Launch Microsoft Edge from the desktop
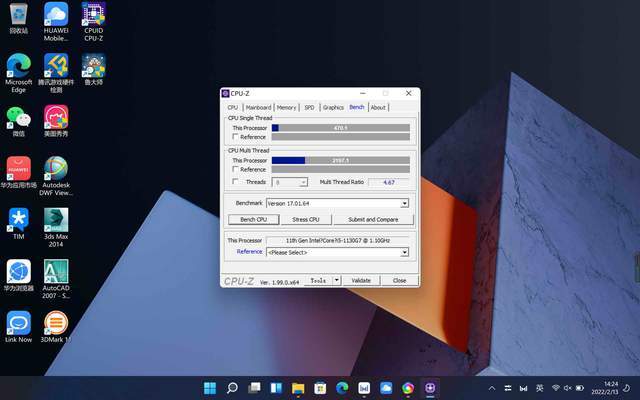Viewport: 640px width, 400px height. pyautogui.click(x=18, y=73)
